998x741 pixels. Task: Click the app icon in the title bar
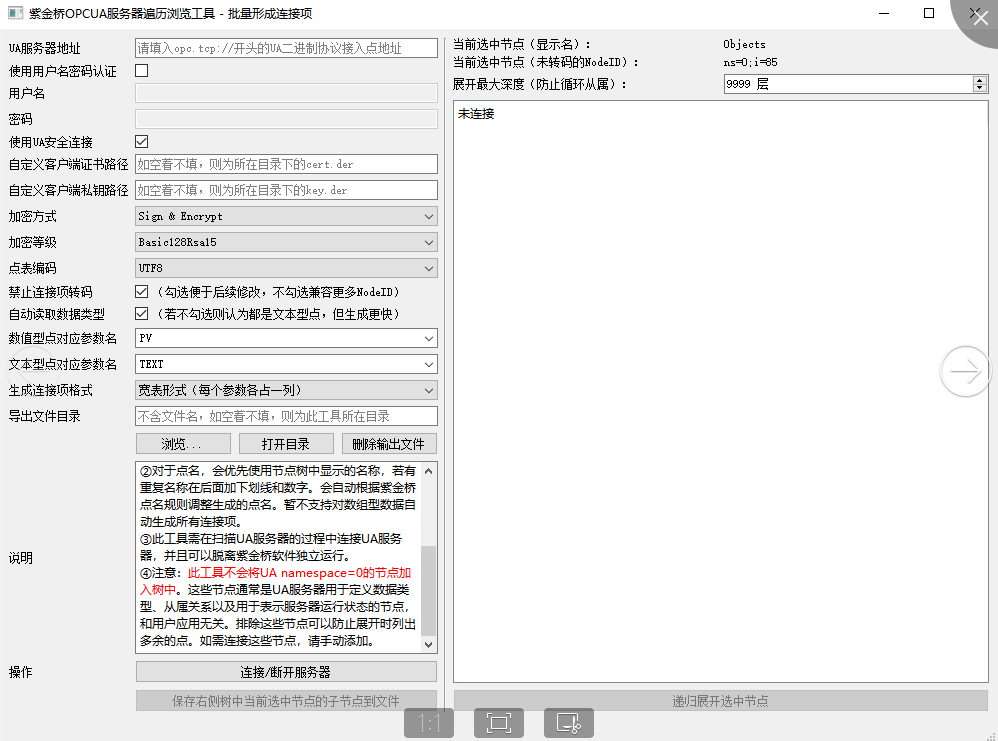pyautogui.click(x=15, y=13)
